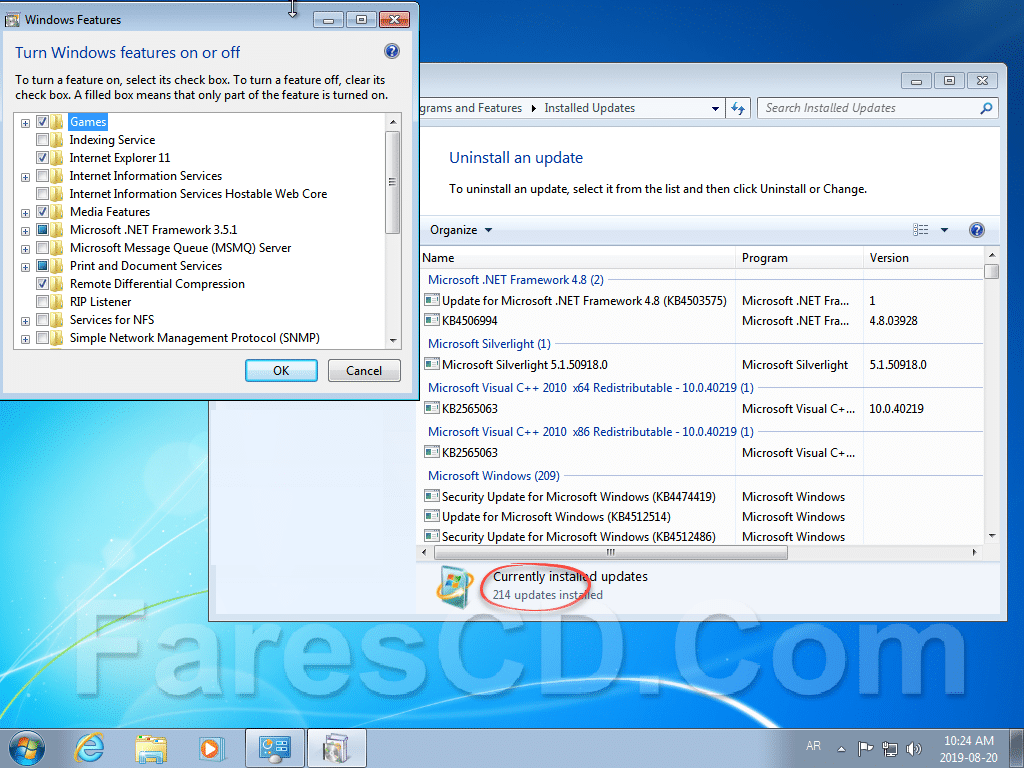
Task: Select the icon of update KB4506994
Action: (x=432, y=320)
